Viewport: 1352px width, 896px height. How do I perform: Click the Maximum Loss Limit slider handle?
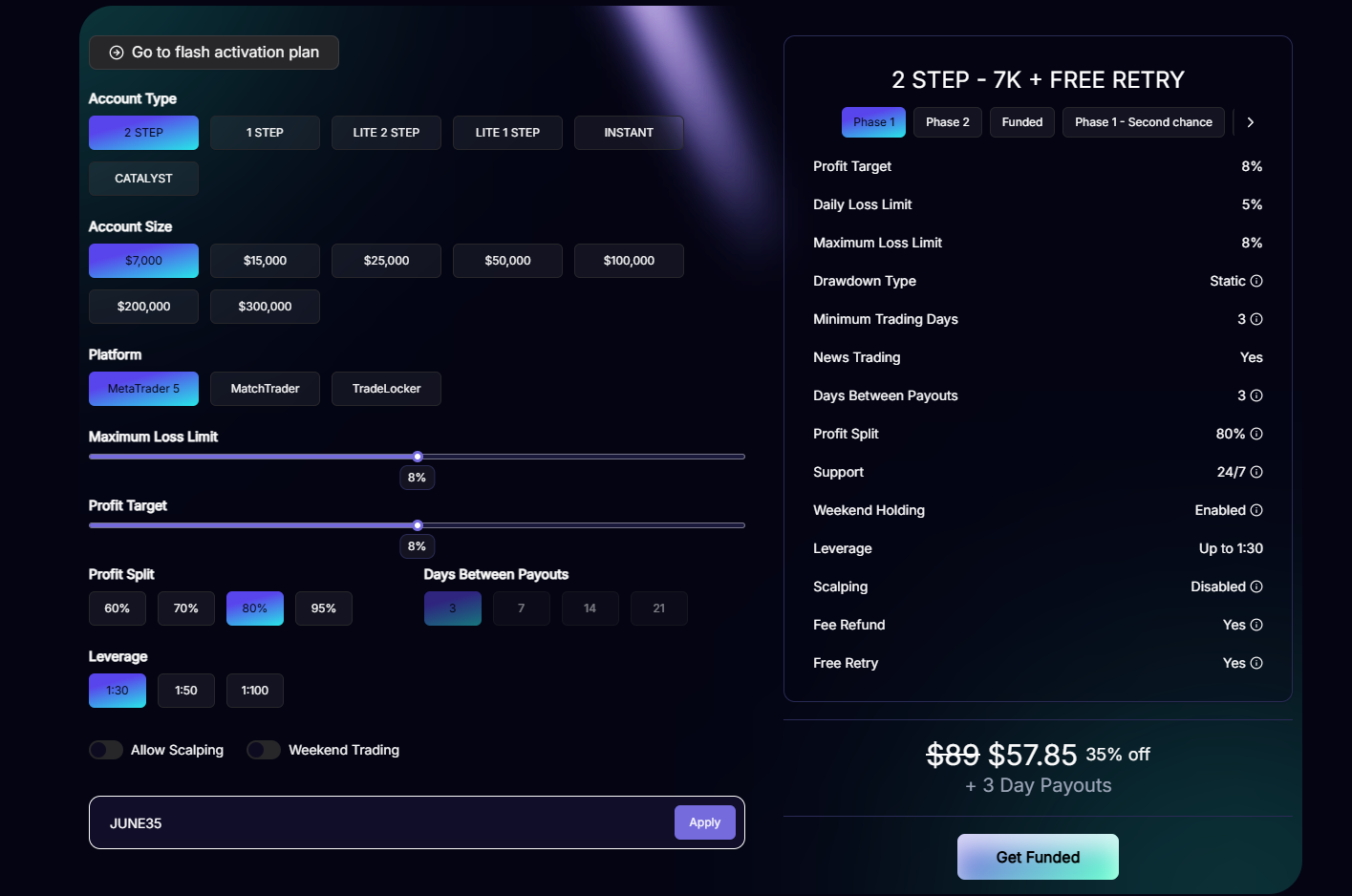point(418,457)
